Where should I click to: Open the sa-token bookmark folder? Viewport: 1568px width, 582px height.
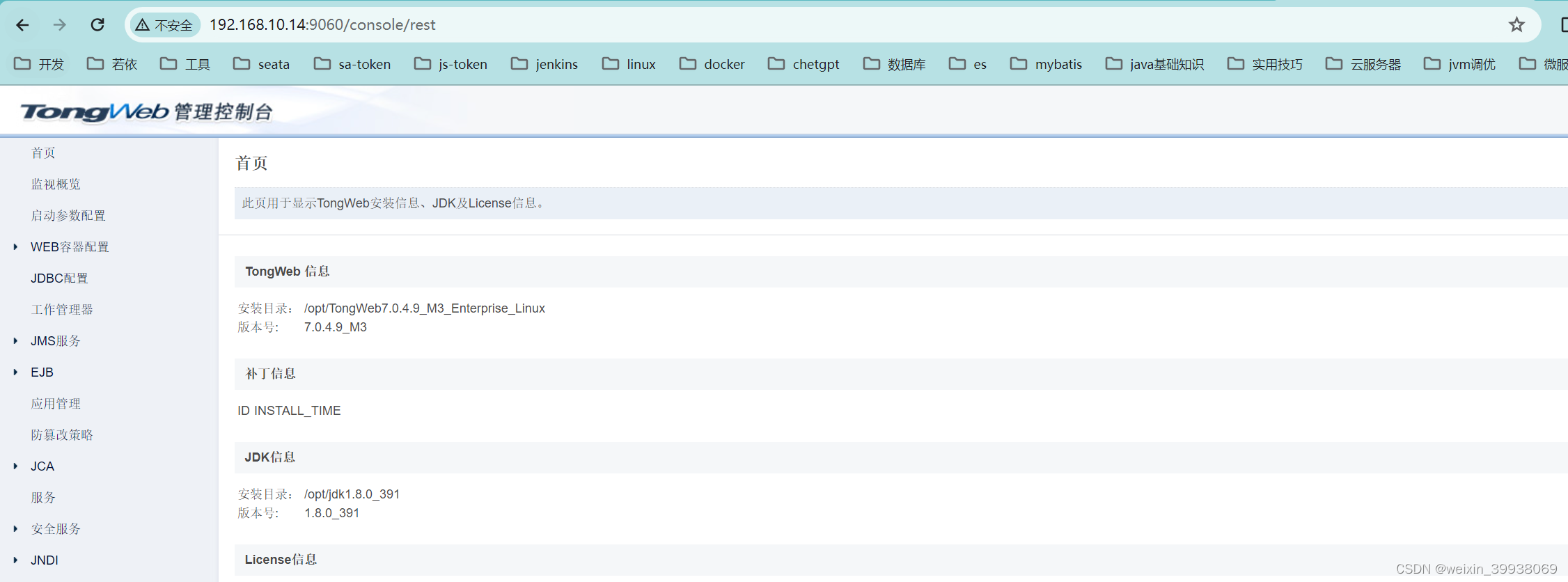tap(352, 64)
